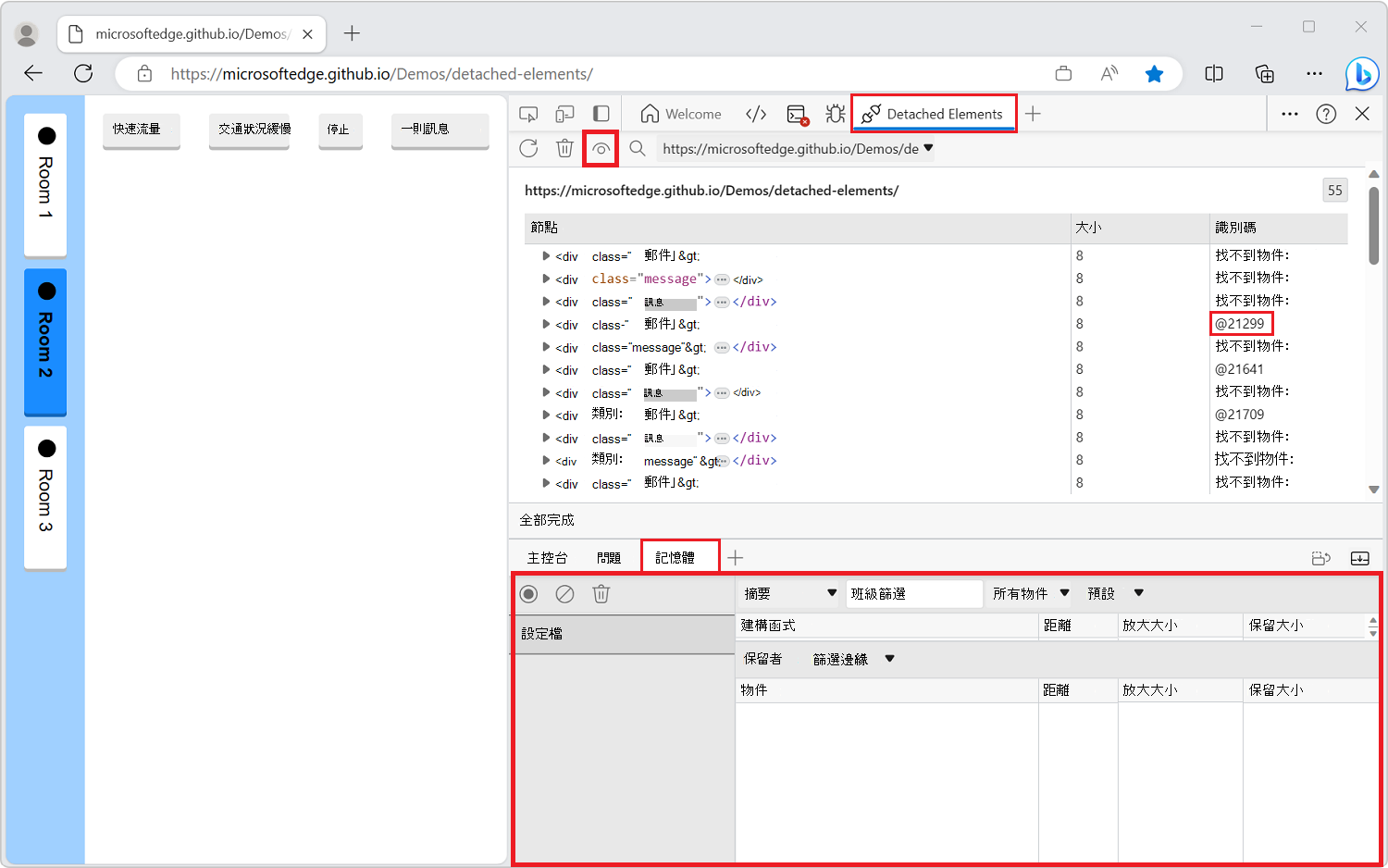Open the app-available icon in the address bar

(1063, 73)
